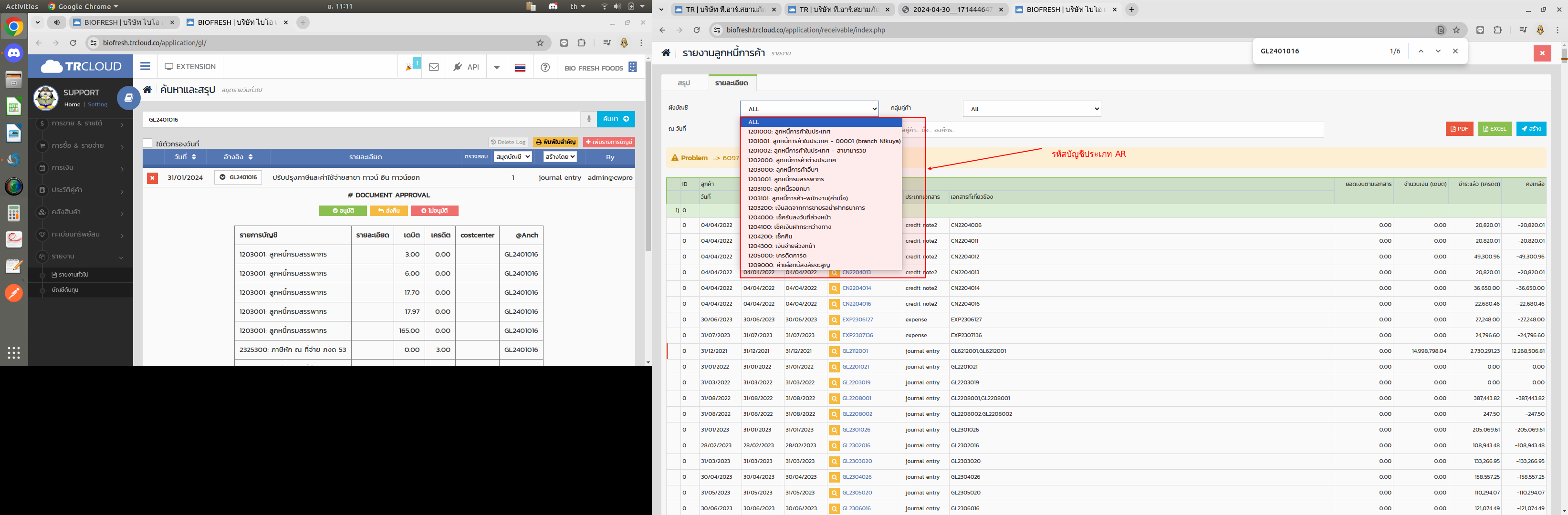Click the green อนุมัติ approve button

point(343,210)
